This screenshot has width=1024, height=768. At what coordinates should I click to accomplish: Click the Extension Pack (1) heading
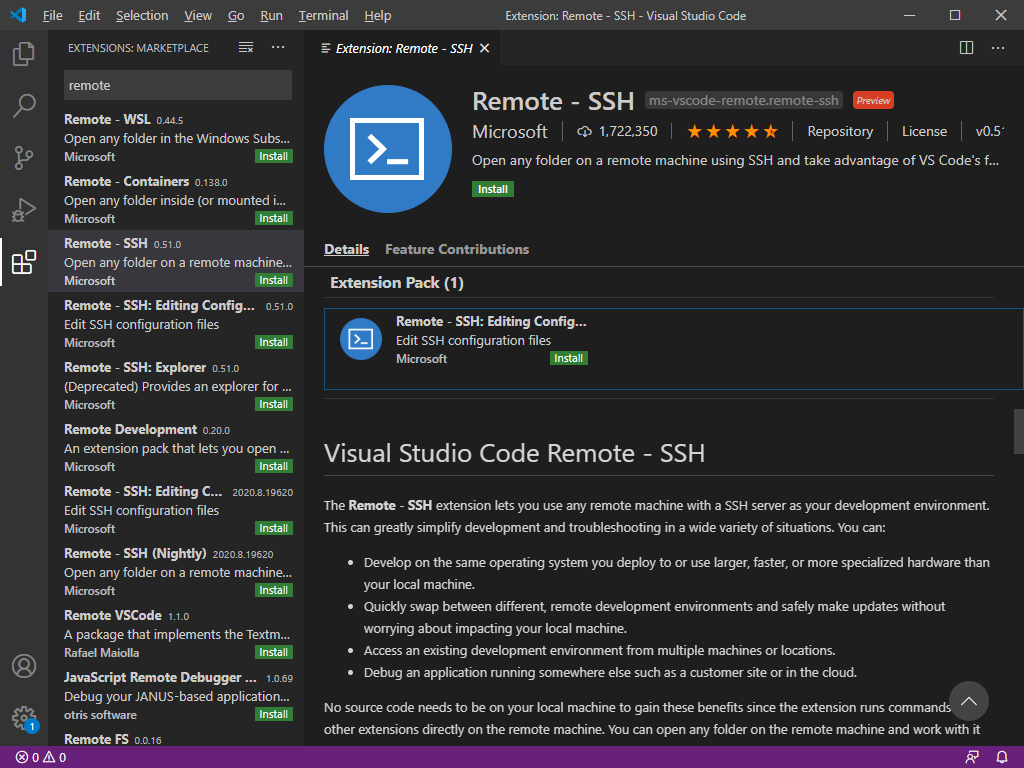point(396,283)
